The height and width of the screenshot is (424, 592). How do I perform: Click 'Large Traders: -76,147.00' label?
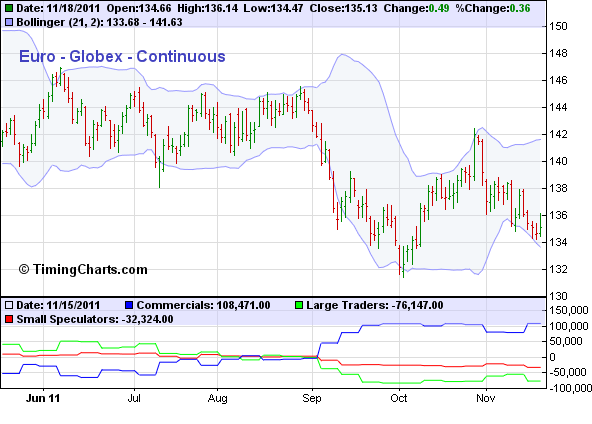coord(375,305)
